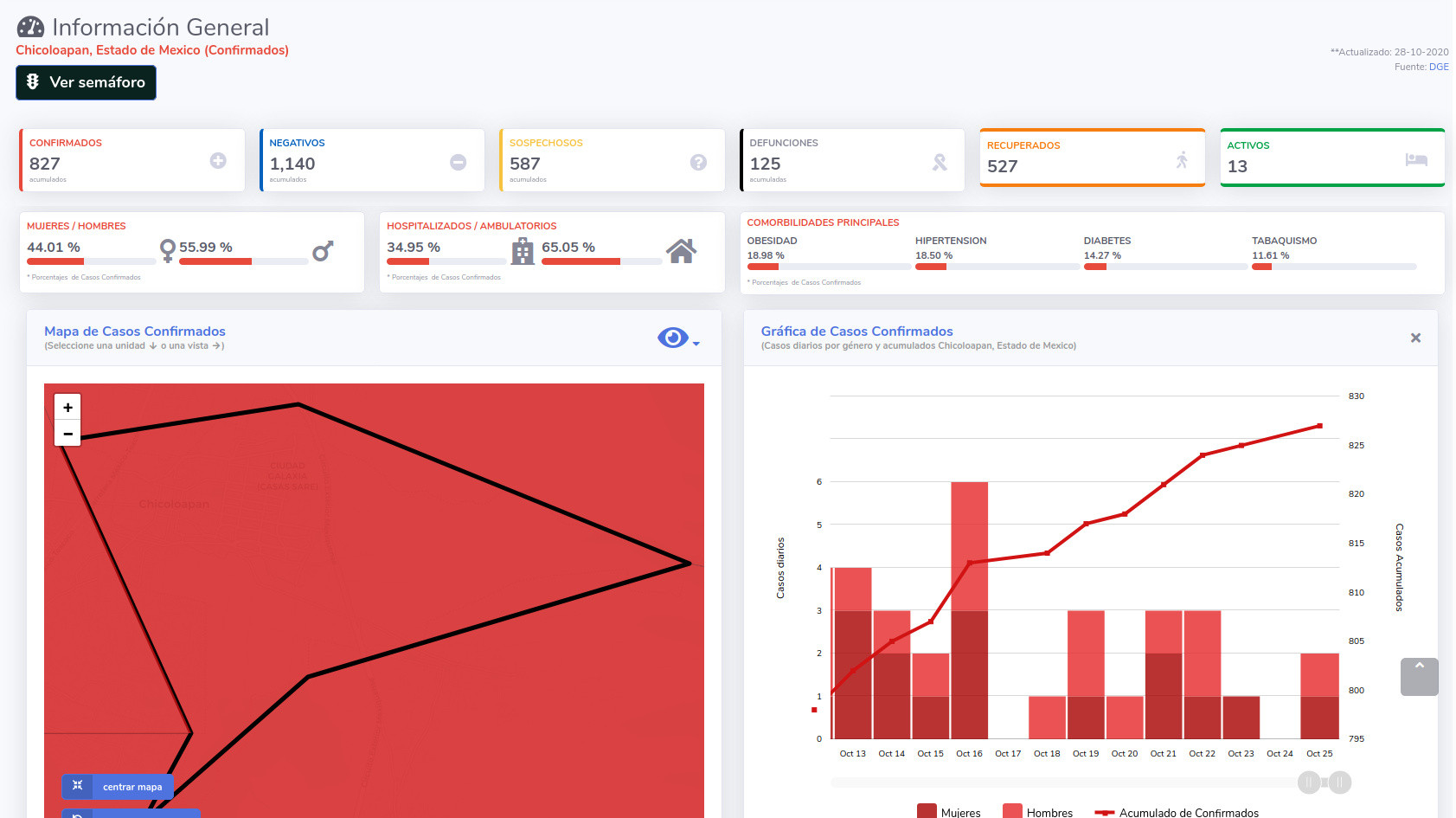The width and height of the screenshot is (1456, 818).
Task: Click the ribbon icon on Defunciones card
Action: [x=940, y=162]
